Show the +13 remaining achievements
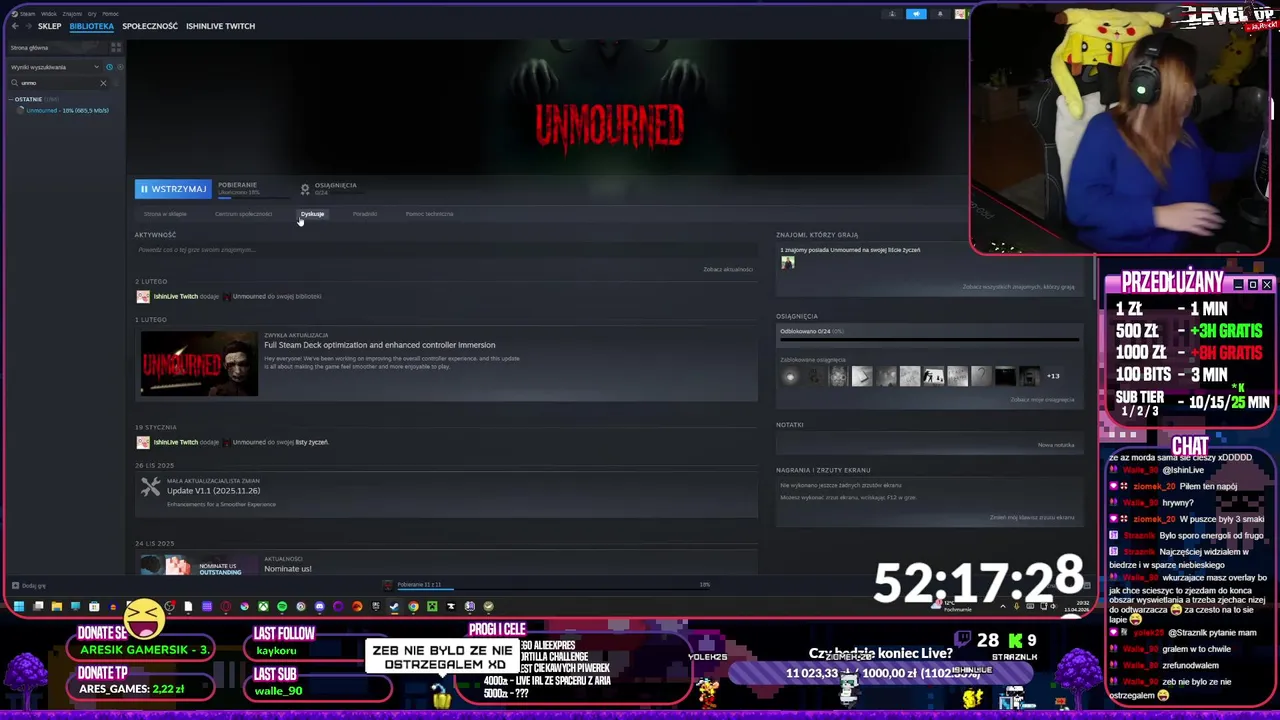Viewport: 1280px width, 720px height. [1053, 376]
